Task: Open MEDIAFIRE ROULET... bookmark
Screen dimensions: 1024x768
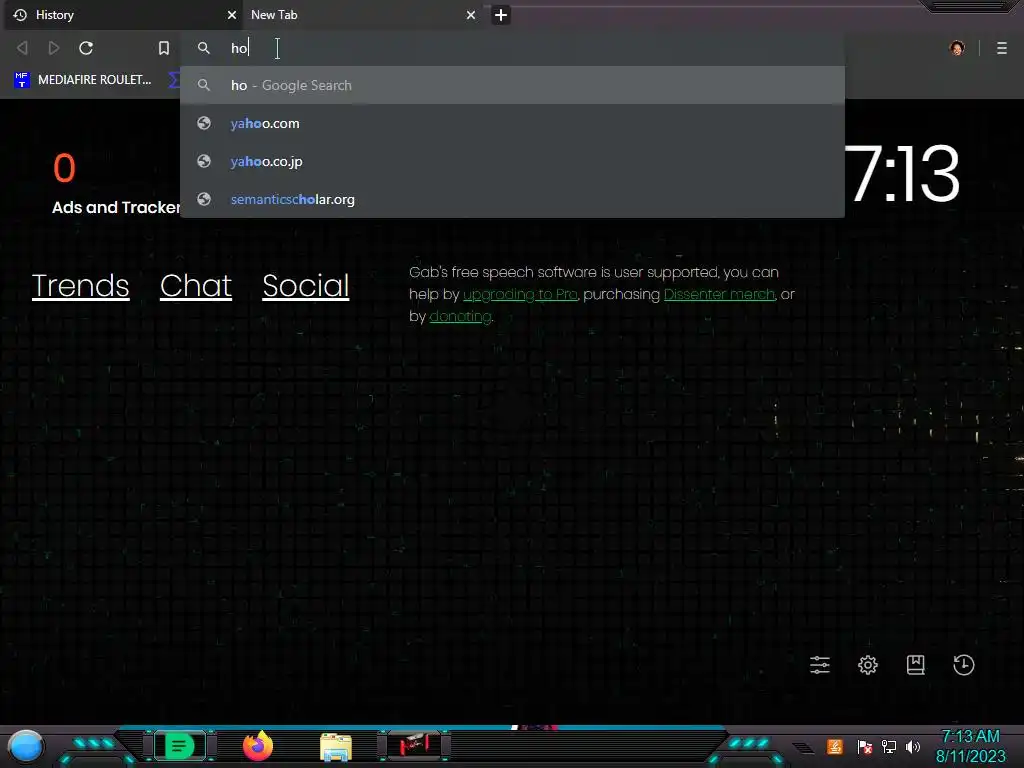Action: (82, 80)
